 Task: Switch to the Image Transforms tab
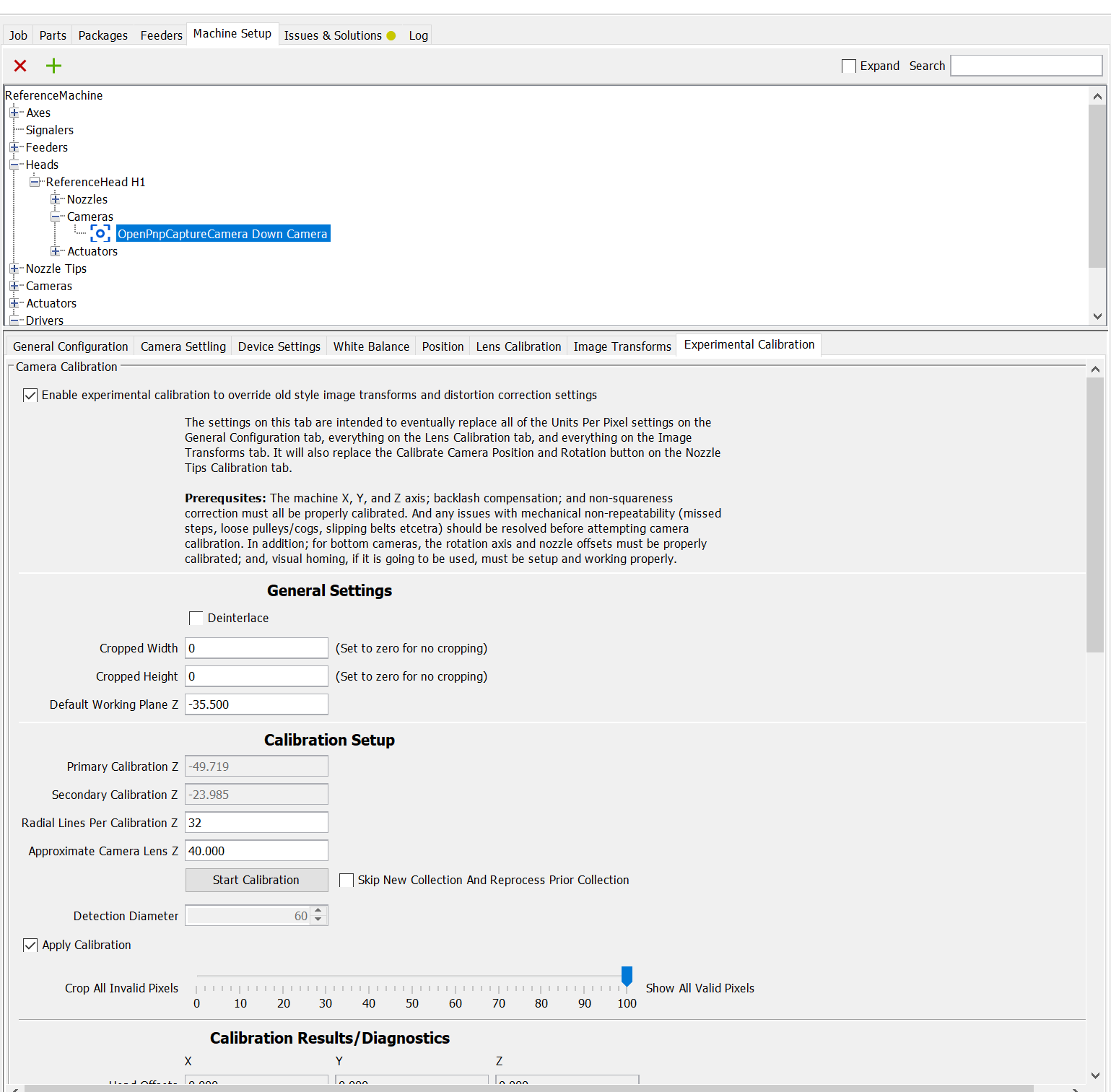pos(622,346)
